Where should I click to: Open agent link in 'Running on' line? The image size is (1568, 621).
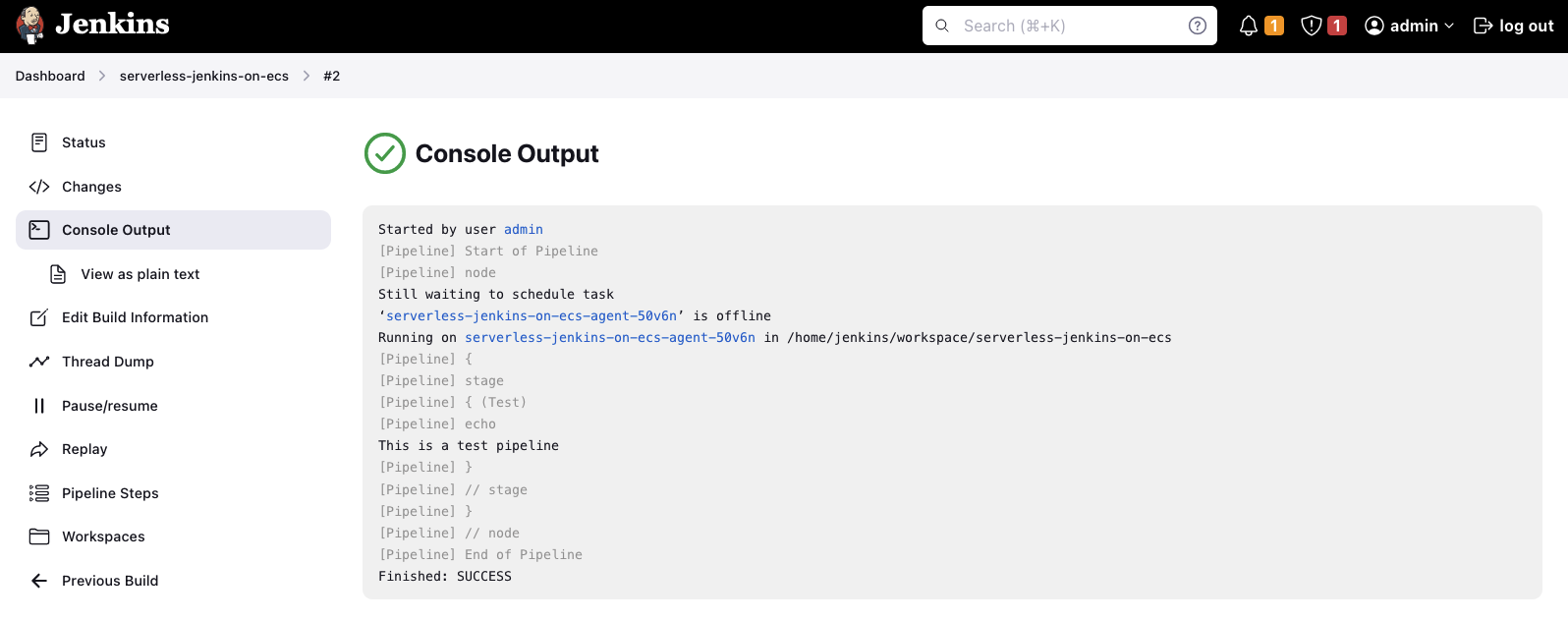tap(609, 338)
